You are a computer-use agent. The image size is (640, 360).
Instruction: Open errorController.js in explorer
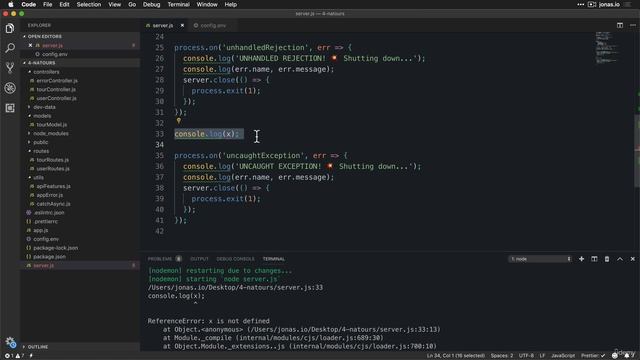click(57, 81)
